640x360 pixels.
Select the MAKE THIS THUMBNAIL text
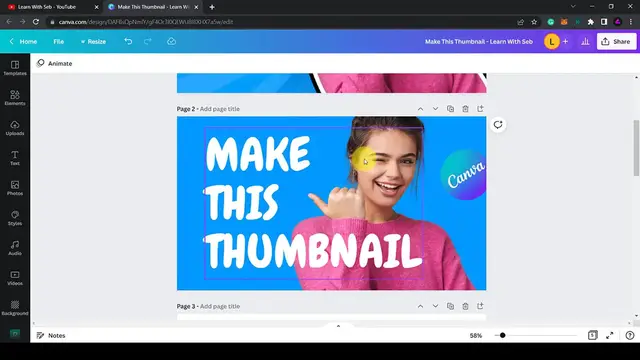click(x=313, y=203)
